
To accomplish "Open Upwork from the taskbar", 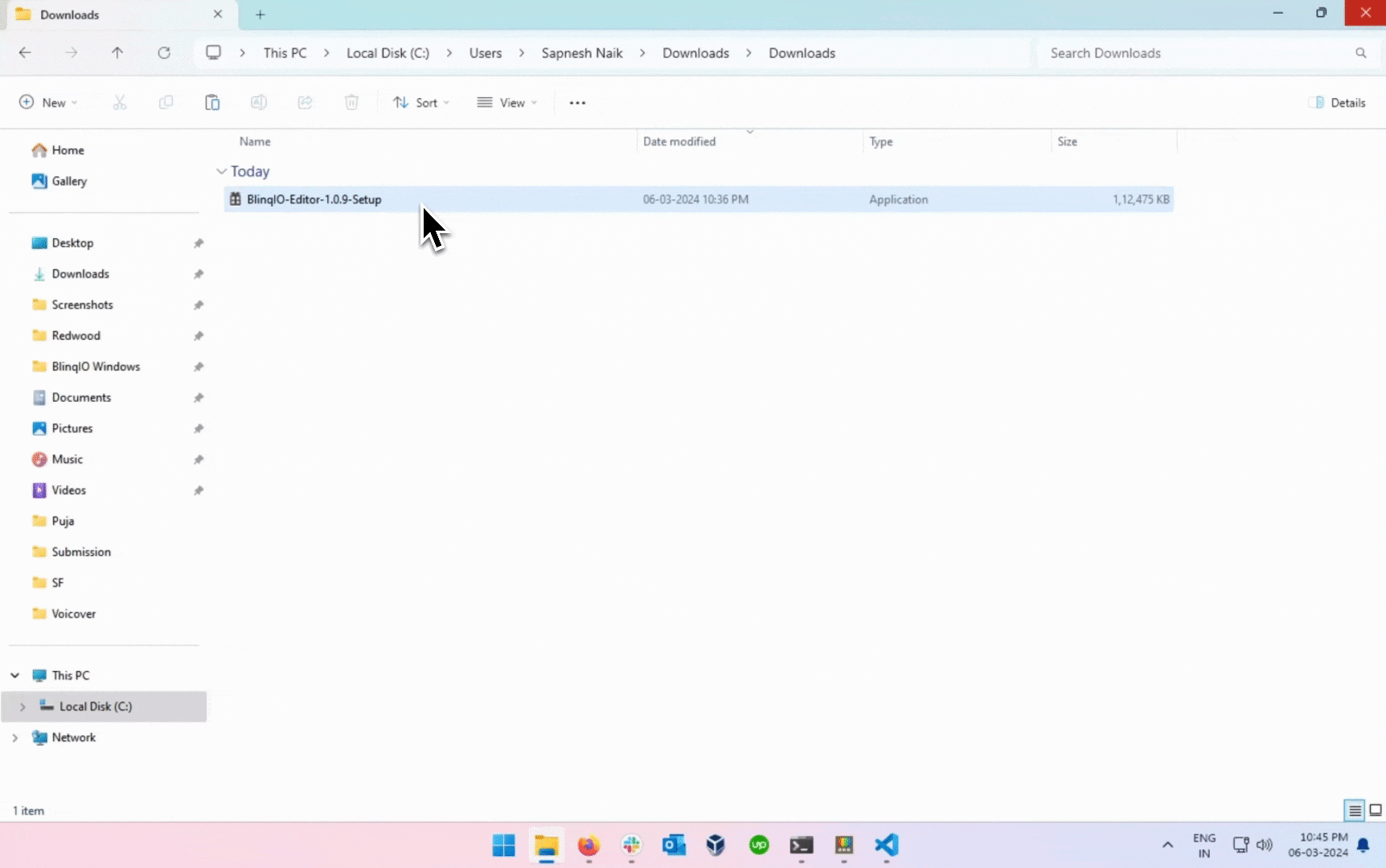I will tap(759, 845).
